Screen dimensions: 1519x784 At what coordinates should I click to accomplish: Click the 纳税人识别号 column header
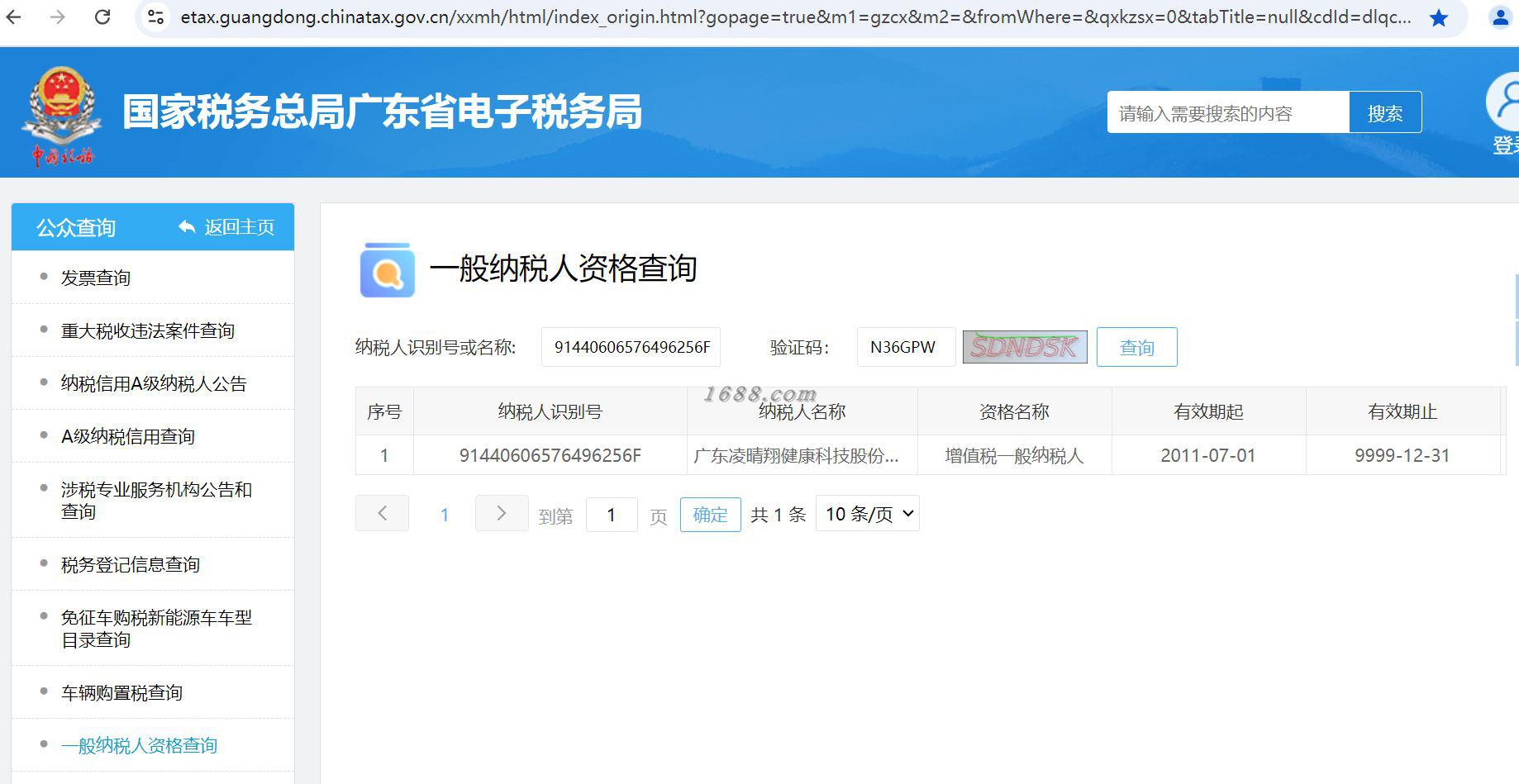pyautogui.click(x=550, y=411)
